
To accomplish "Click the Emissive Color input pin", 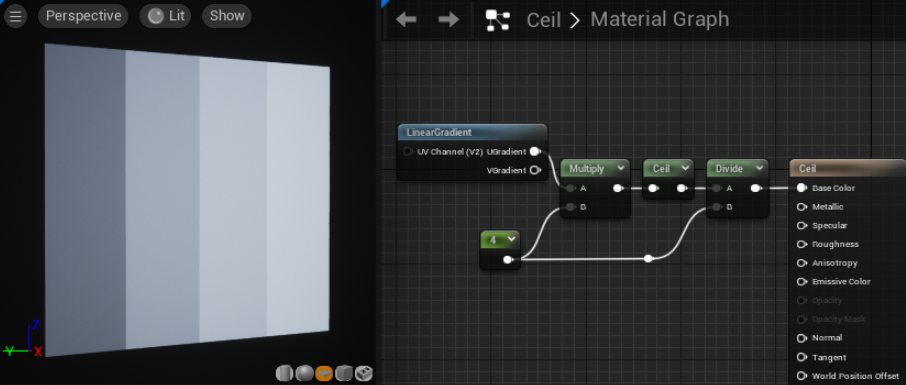I will tap(801, 282).
